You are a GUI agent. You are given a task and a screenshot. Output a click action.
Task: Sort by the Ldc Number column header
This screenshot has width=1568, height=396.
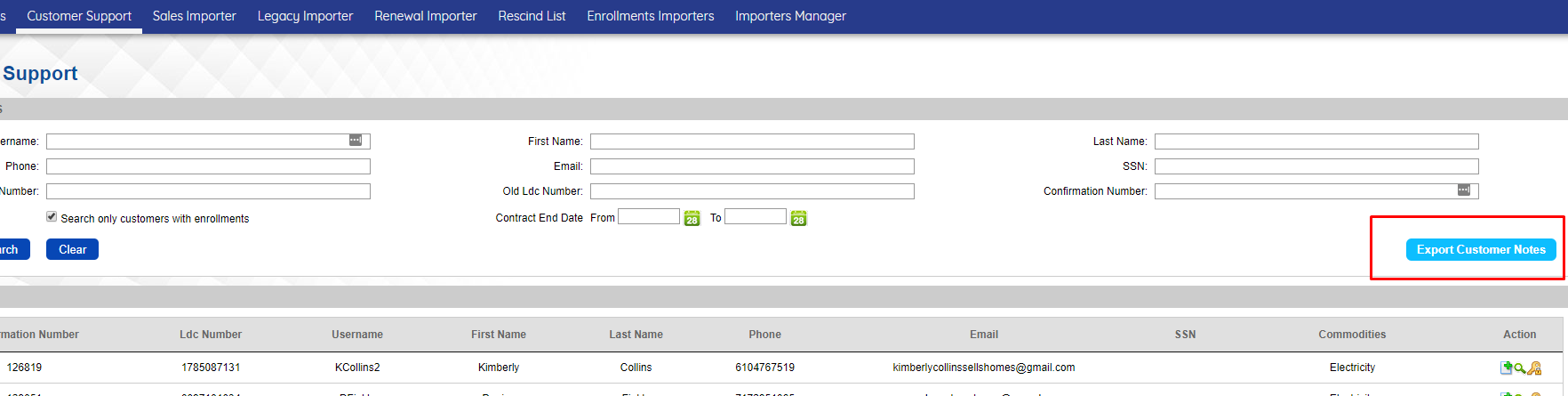pyautogui.click(x=211, y=335)
